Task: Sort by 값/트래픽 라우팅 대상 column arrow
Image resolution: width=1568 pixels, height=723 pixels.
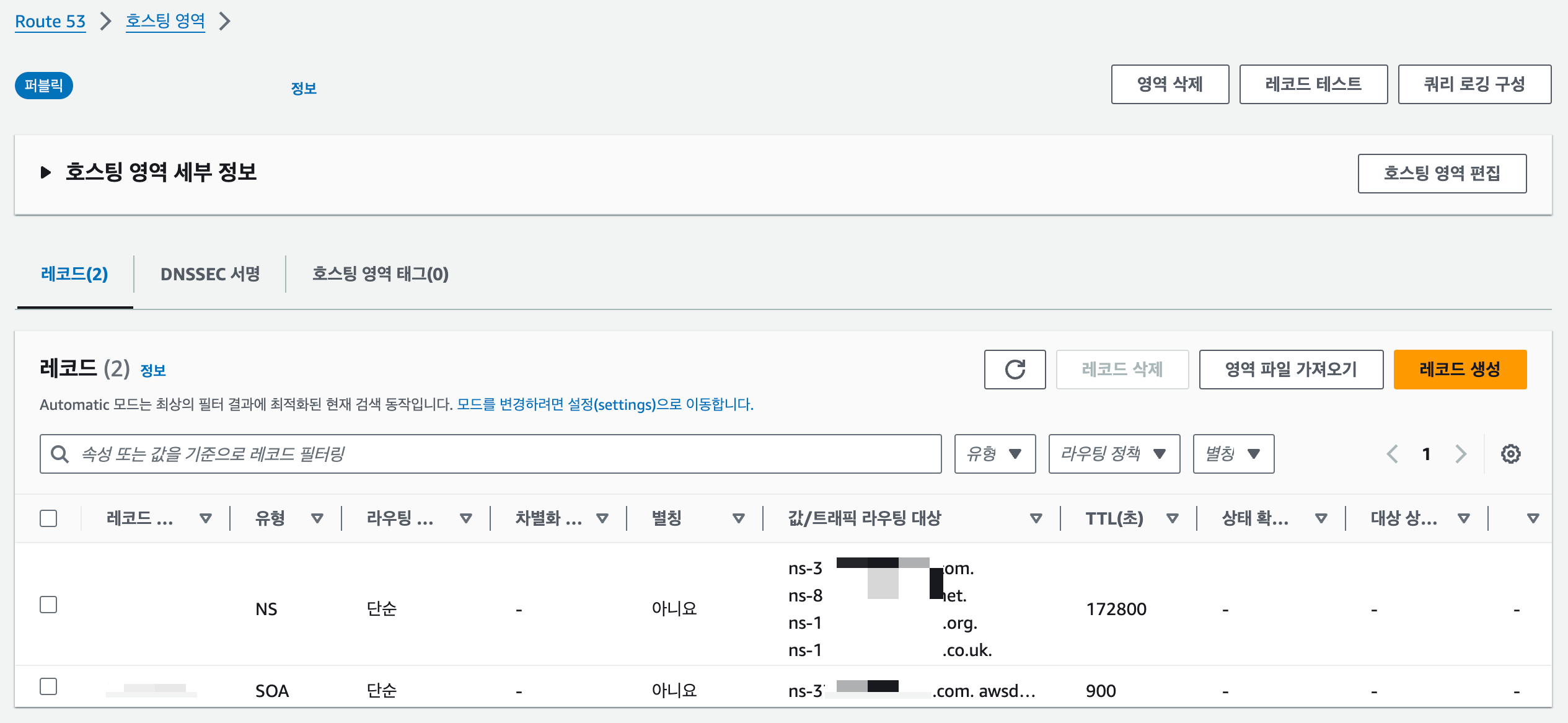Action: 1036,518
